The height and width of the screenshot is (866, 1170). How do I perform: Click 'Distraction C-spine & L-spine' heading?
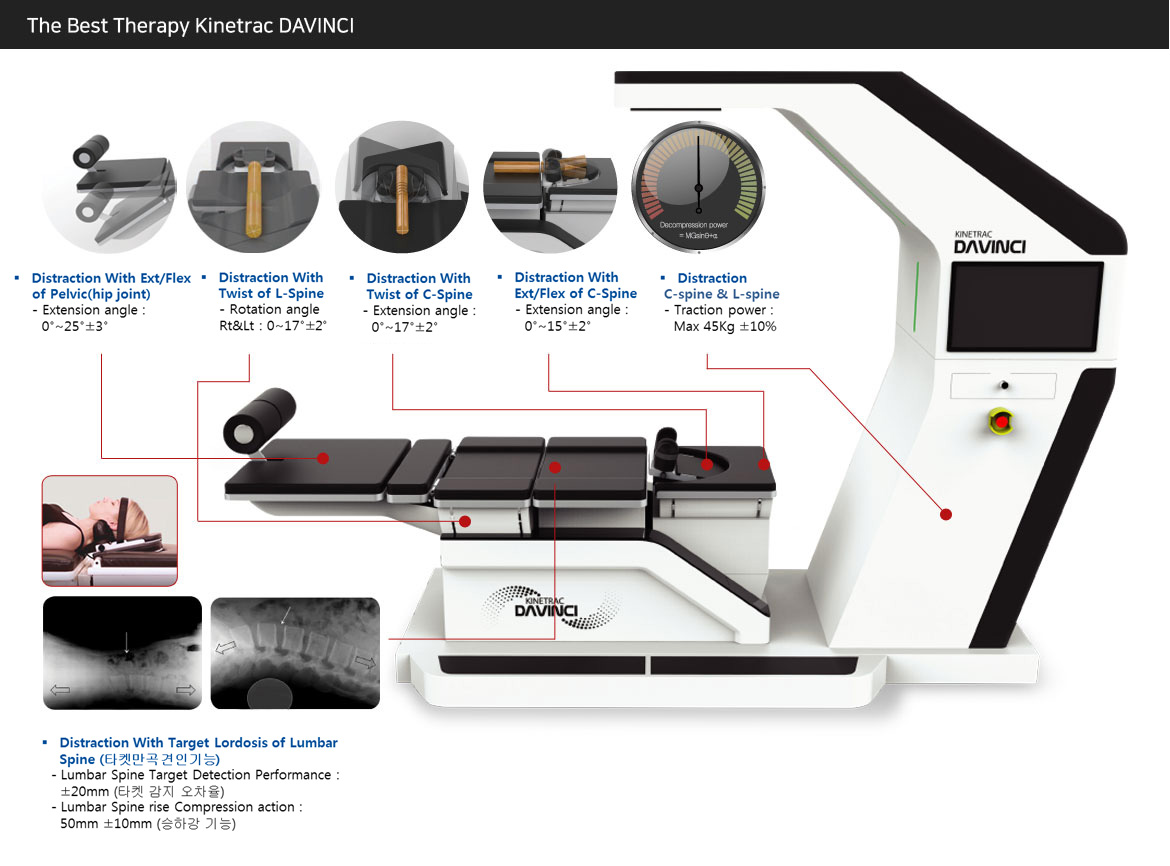[721, 286]
